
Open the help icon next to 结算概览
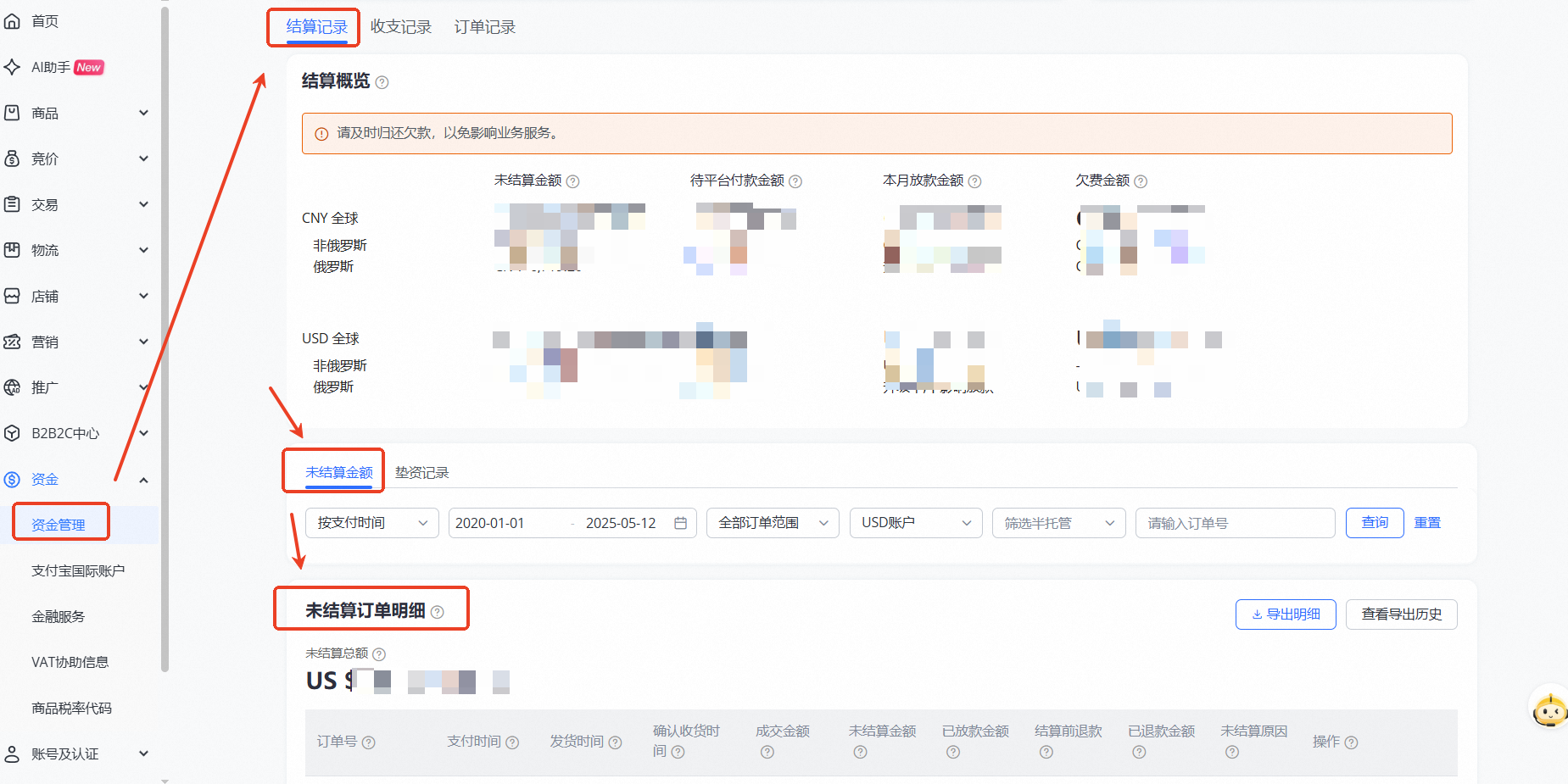tap(382, 82)
